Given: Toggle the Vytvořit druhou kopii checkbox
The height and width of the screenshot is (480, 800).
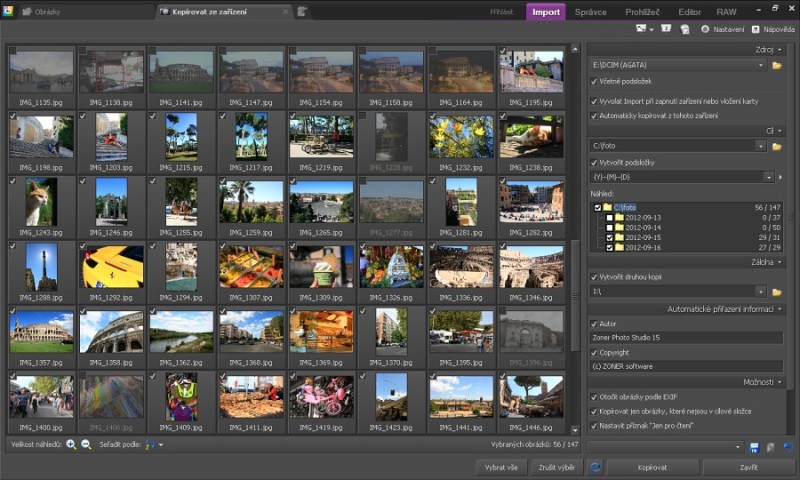Looking at the screenshot, I should pos(594,277).
